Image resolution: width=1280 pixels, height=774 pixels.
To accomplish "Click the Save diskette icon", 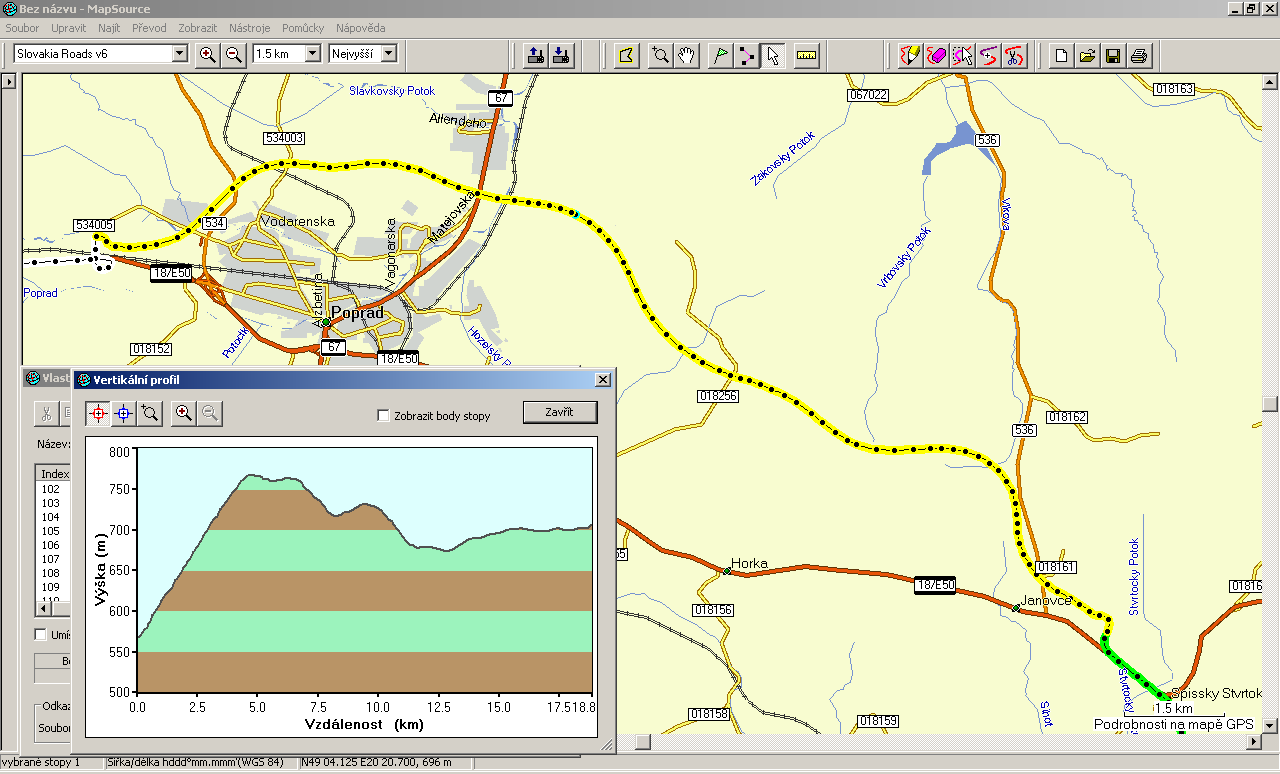I will [1112, 56].
